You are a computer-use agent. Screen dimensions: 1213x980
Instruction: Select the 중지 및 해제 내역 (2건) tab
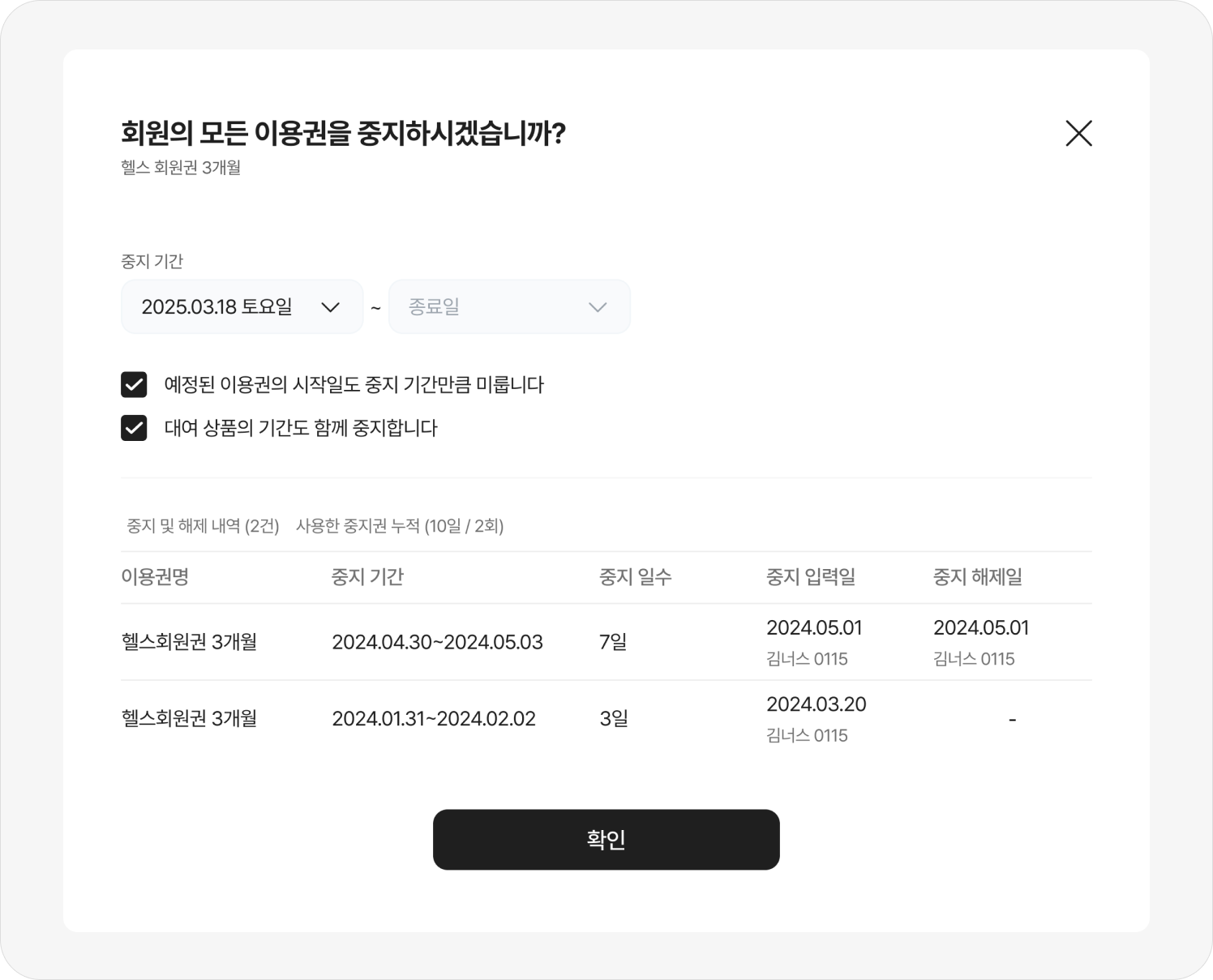coord(203,526)
